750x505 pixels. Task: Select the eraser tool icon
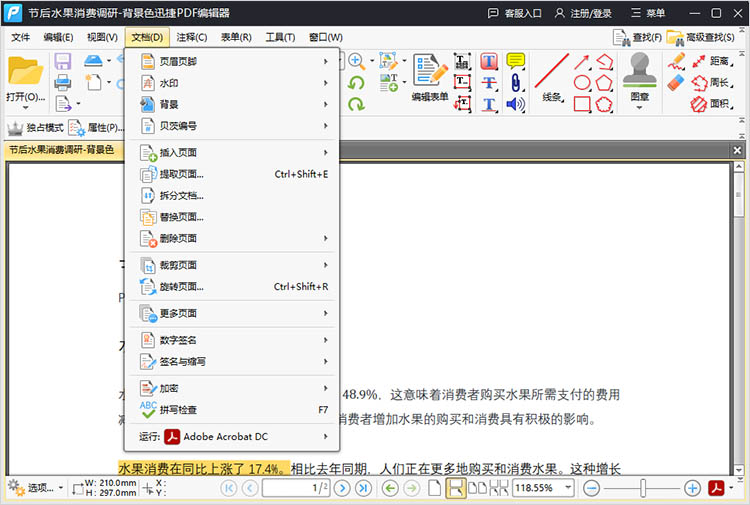pyautogui.click(x=675, y=83)
